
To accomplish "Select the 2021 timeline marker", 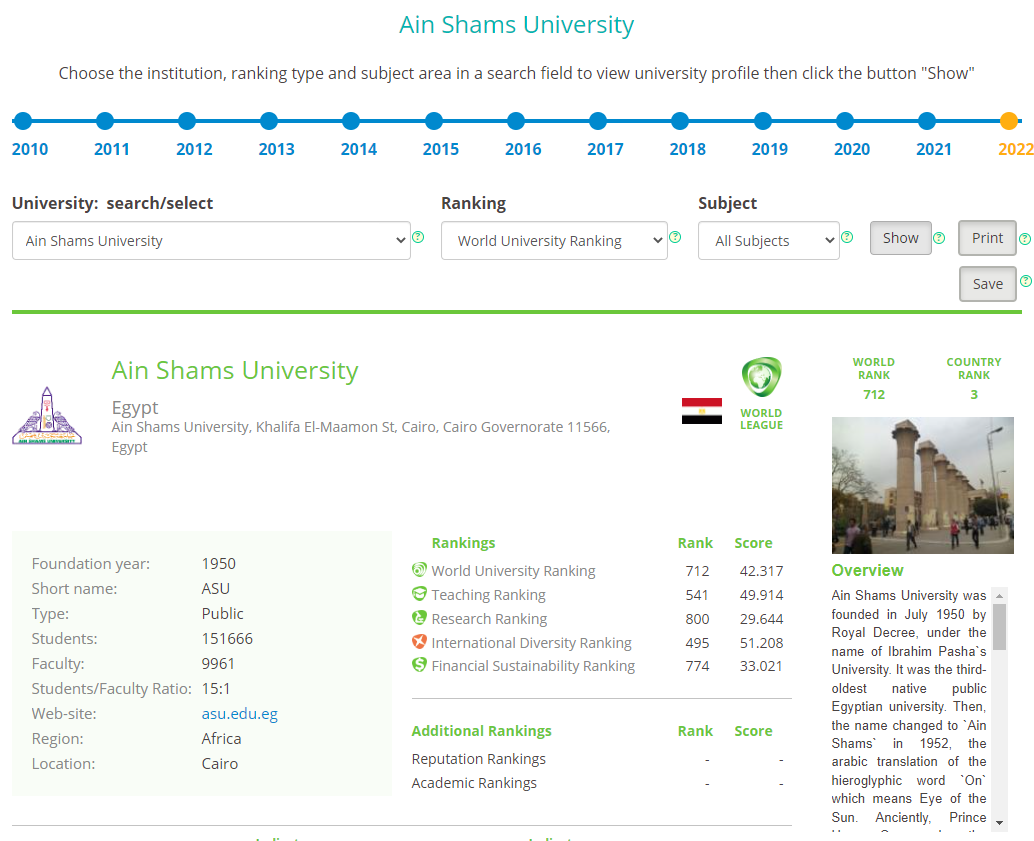I will click(x=927, y=122).
